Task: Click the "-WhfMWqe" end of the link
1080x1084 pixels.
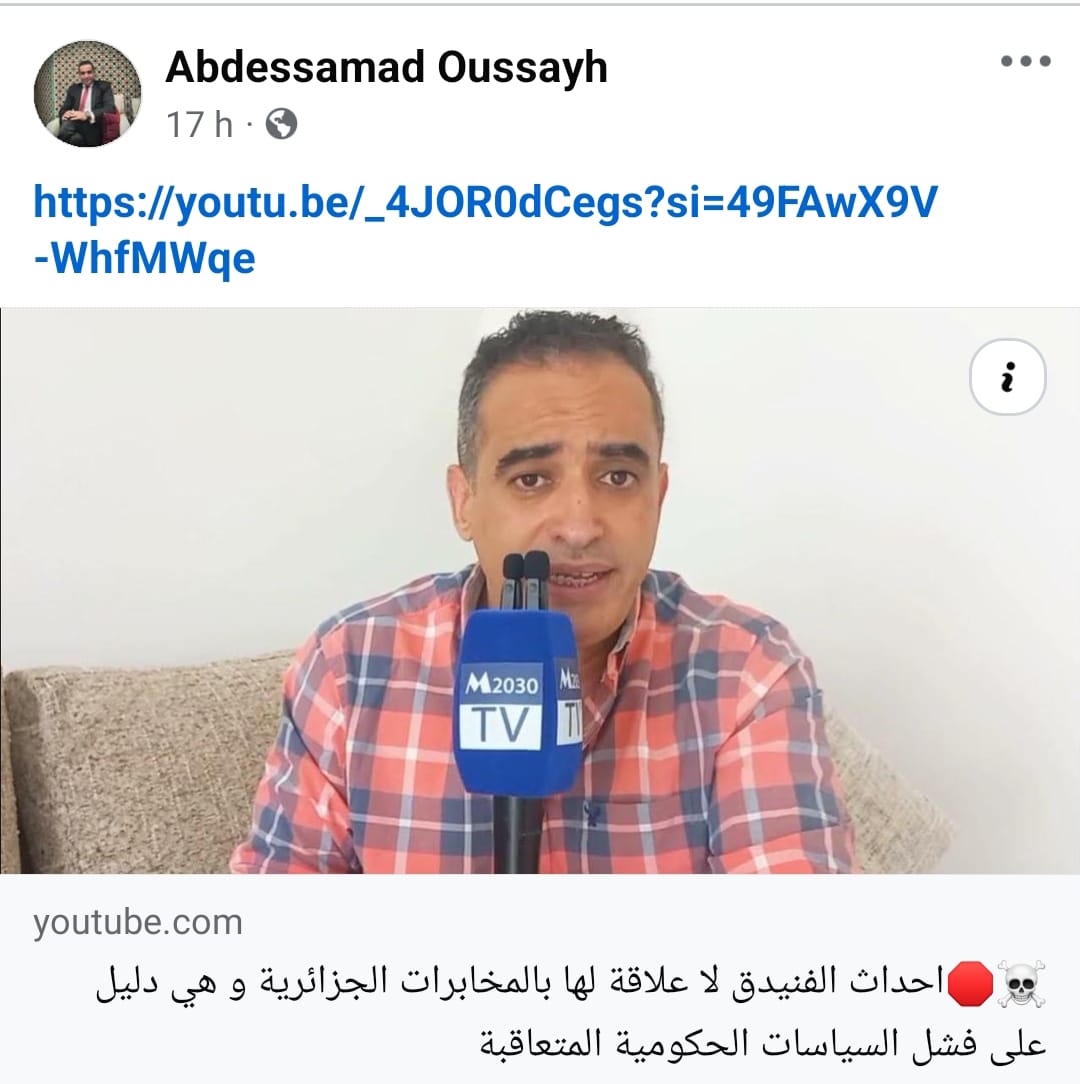Action: [x=145, y=259]
